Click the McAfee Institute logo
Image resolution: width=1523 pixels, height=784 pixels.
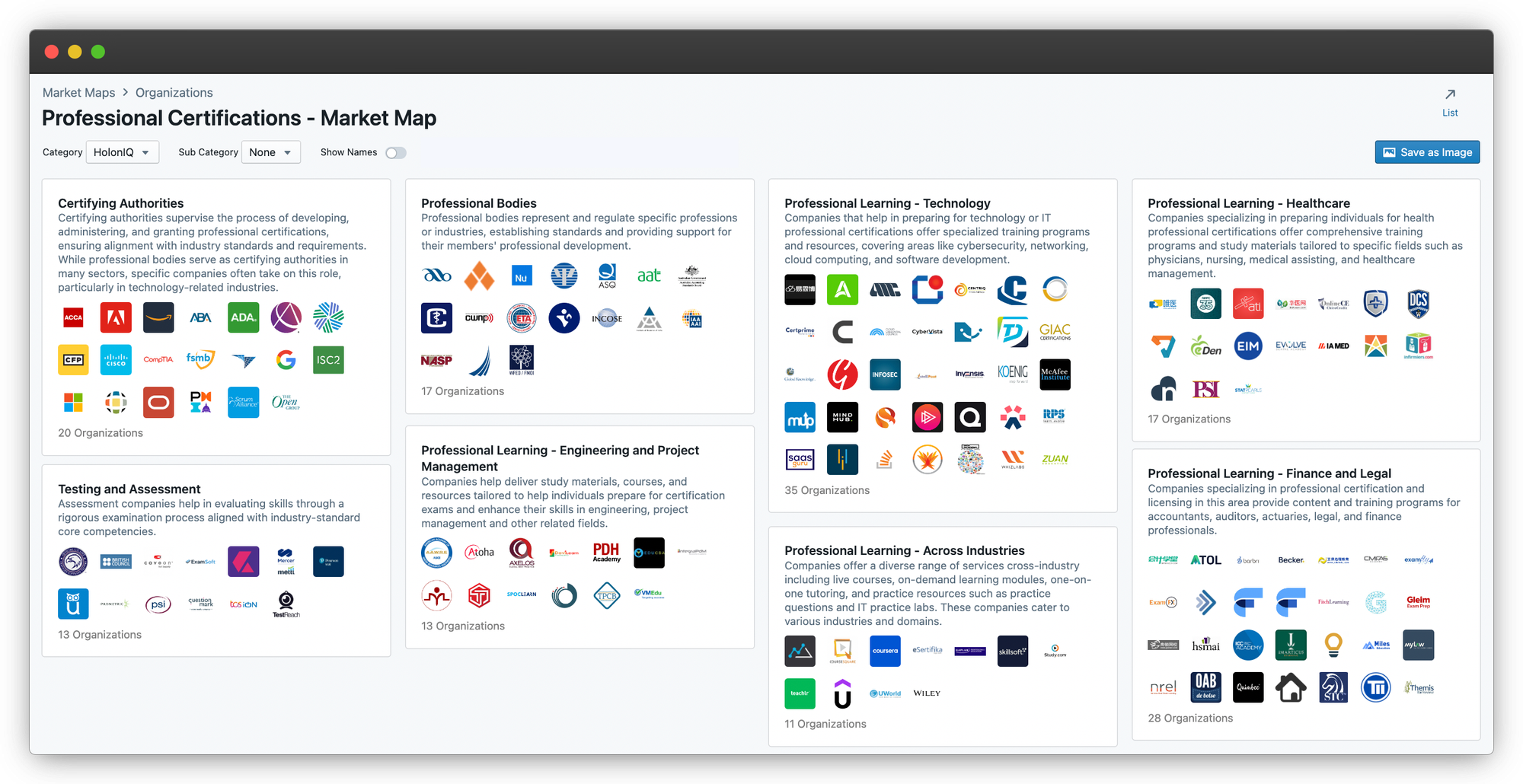point(1055,374)
